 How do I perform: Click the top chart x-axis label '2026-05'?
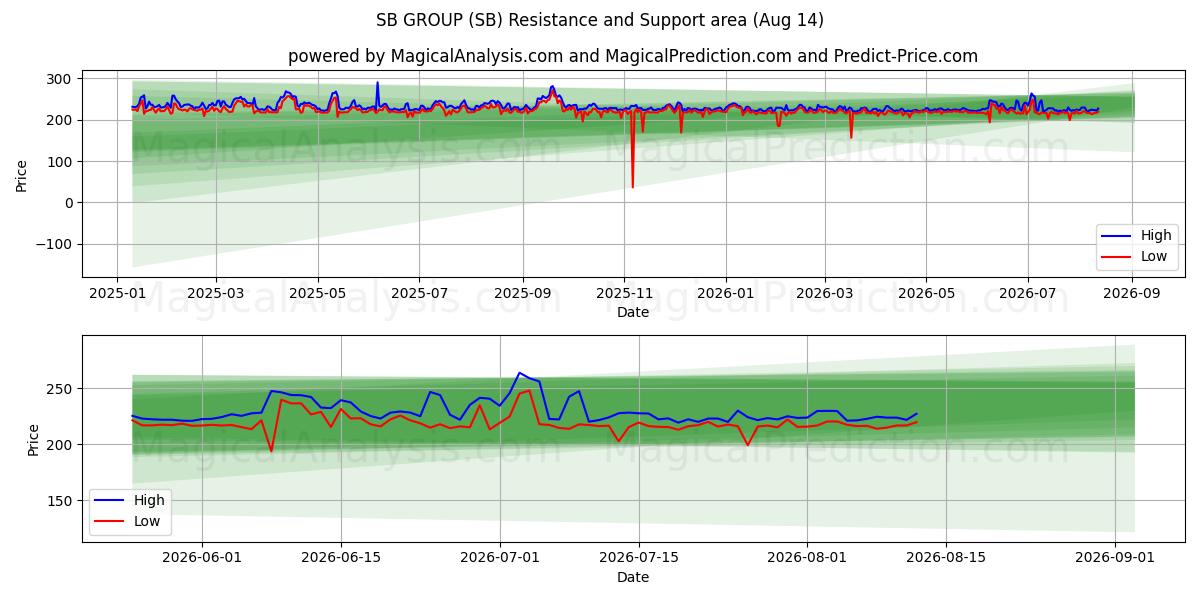[926, 294]
